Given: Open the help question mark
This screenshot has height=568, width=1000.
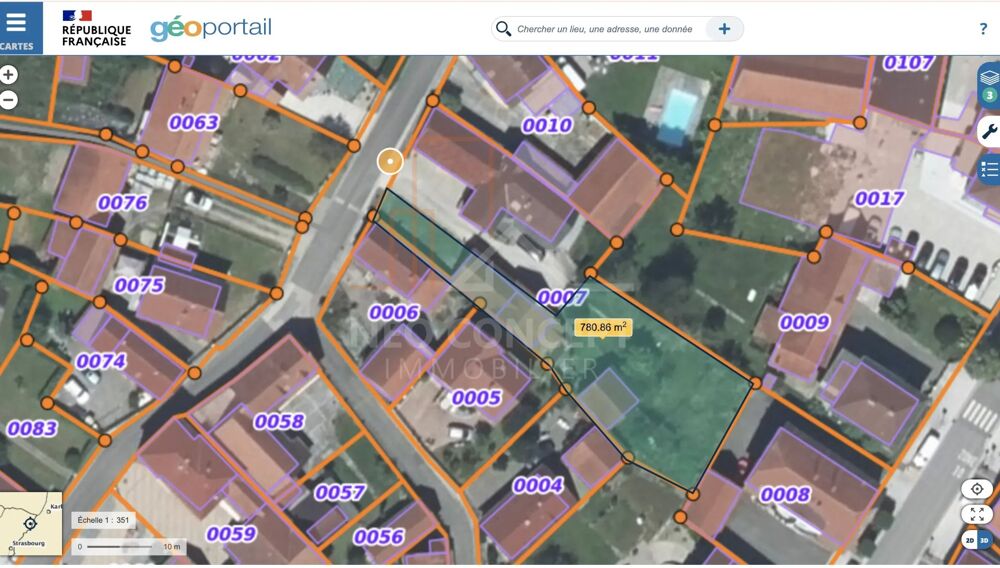Looking at the screenshot, I should (983, 29).
